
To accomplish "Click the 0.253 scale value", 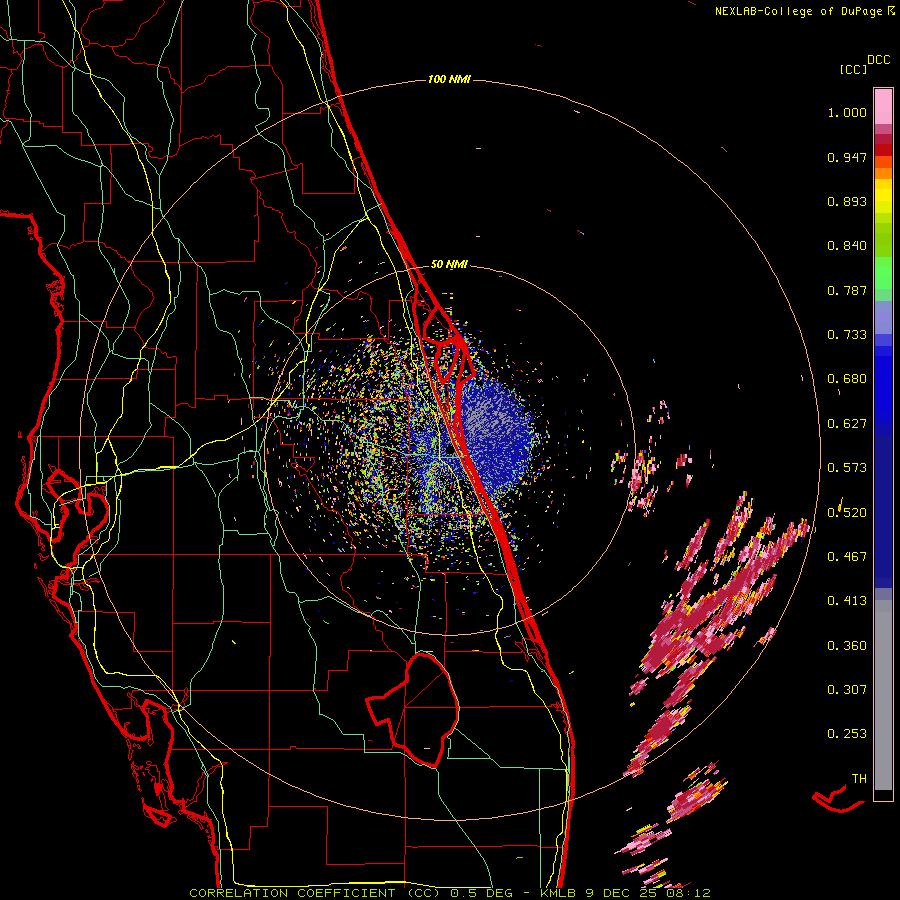I will click(847, 734).
